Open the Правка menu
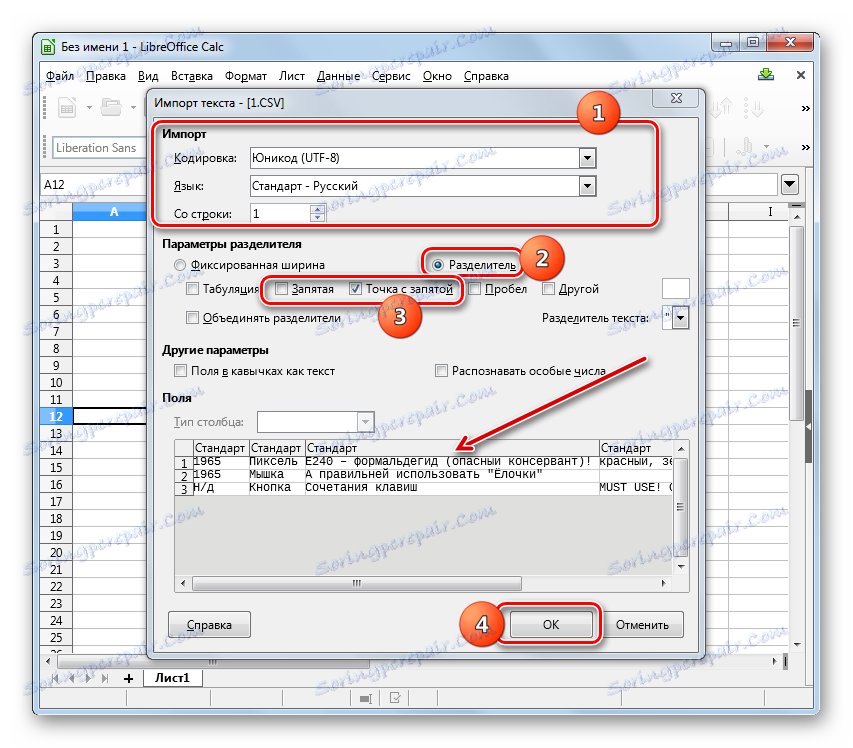This screenshot has height=748, width=853. point(106,76)
